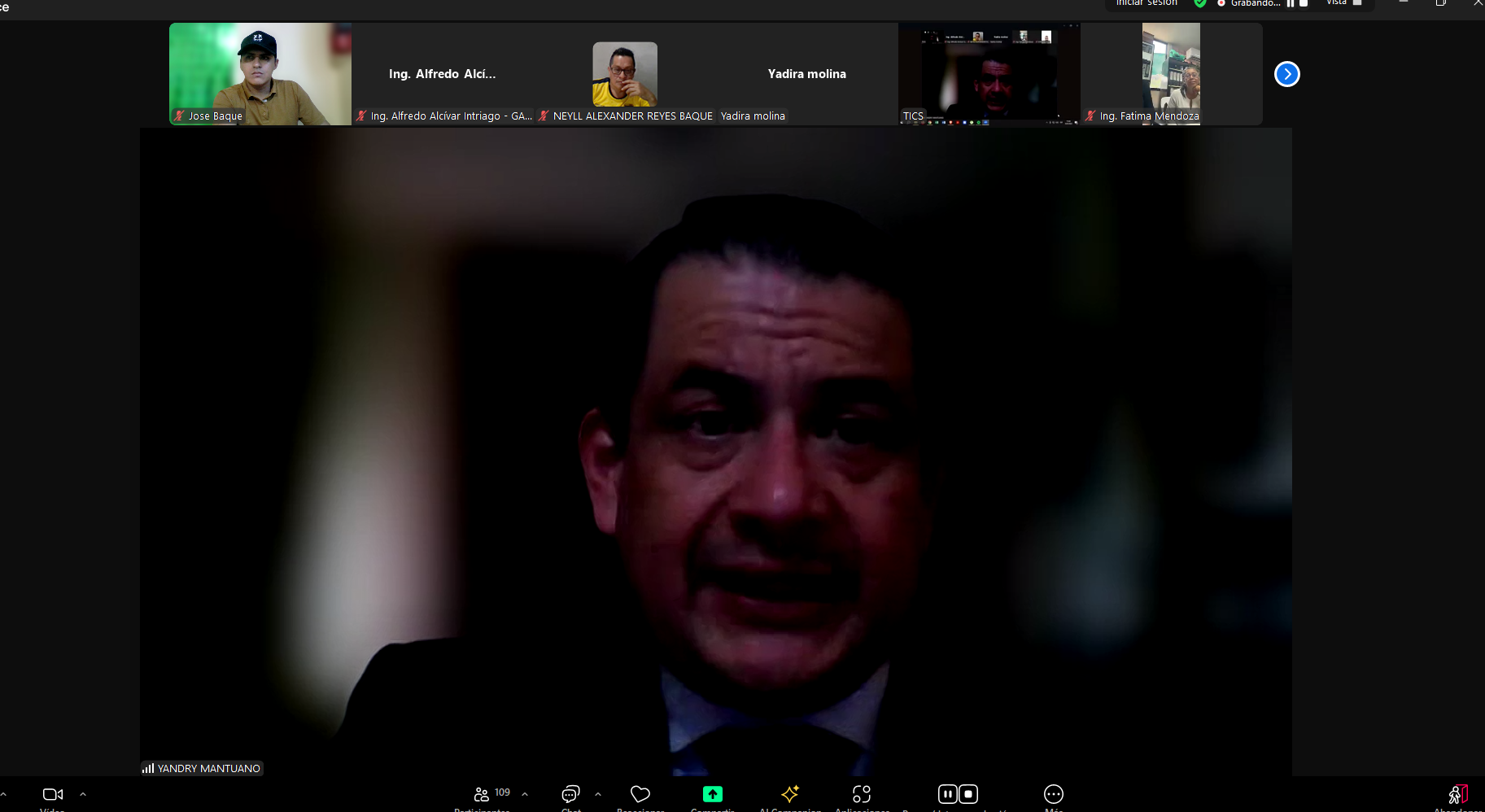
Task: Pause recording in bottom toolbar
Action: click(947, 794)
